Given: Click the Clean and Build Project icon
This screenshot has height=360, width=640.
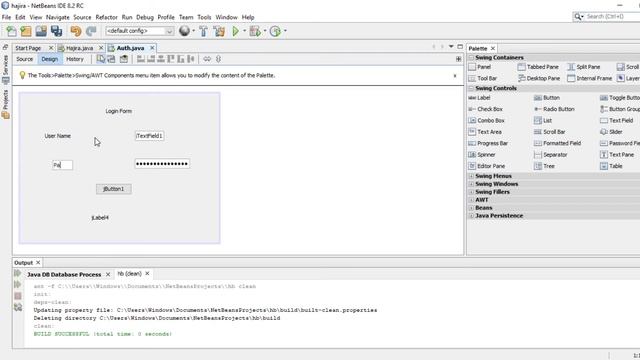Looking at the screenshot, I should point(219,31).
